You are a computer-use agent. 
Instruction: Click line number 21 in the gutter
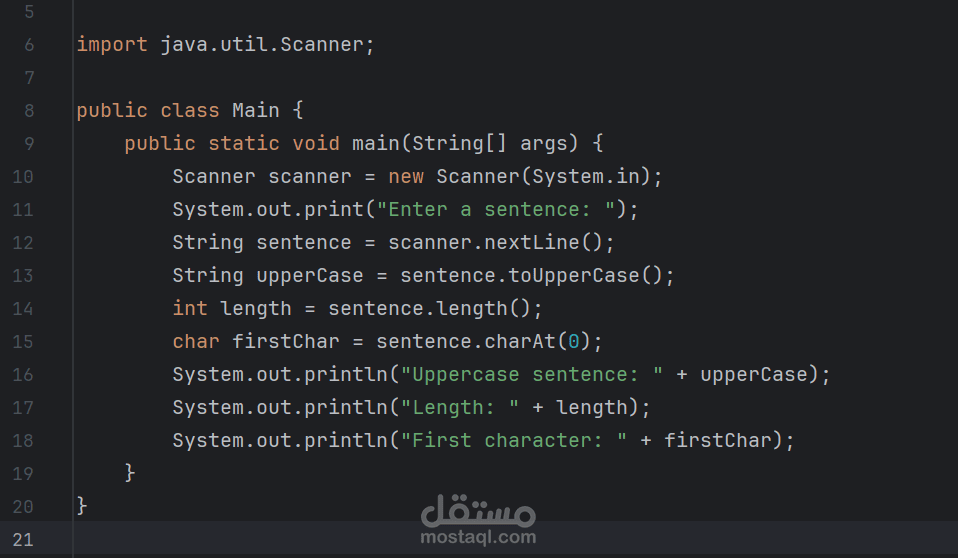(22, 540)
